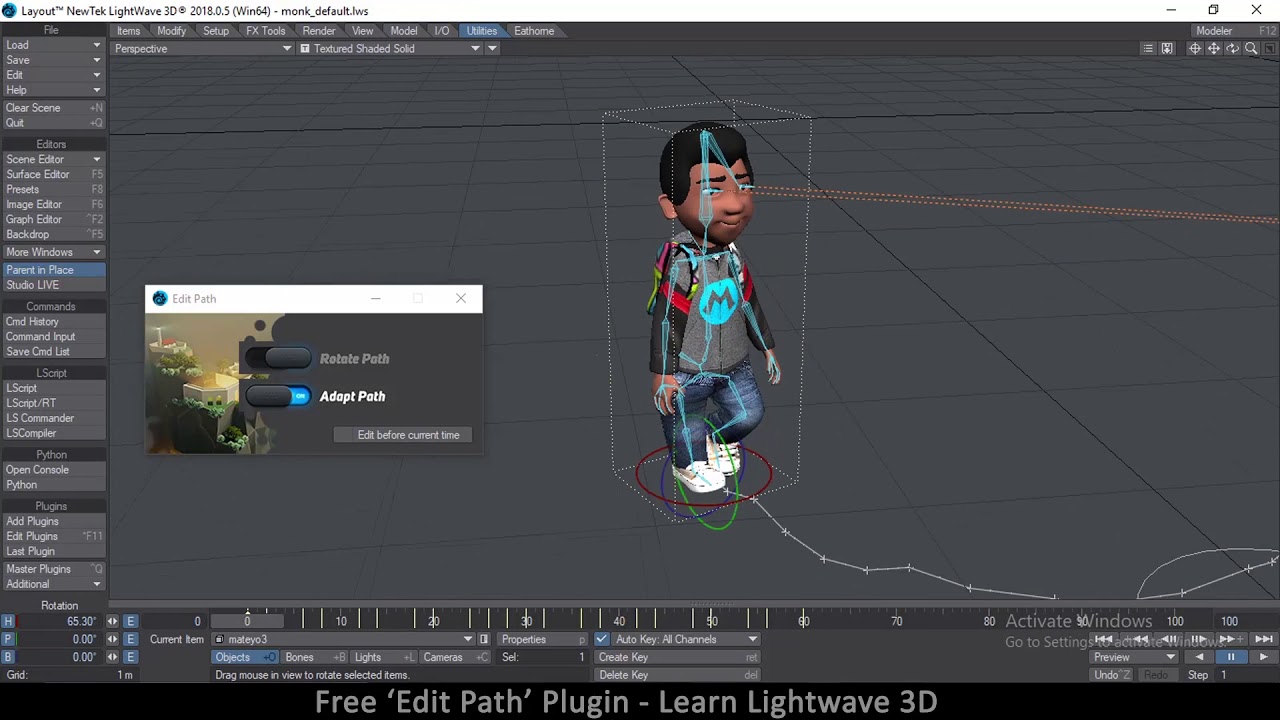Expand the Load menu
1280x720 pixels.
pos(53,45)
